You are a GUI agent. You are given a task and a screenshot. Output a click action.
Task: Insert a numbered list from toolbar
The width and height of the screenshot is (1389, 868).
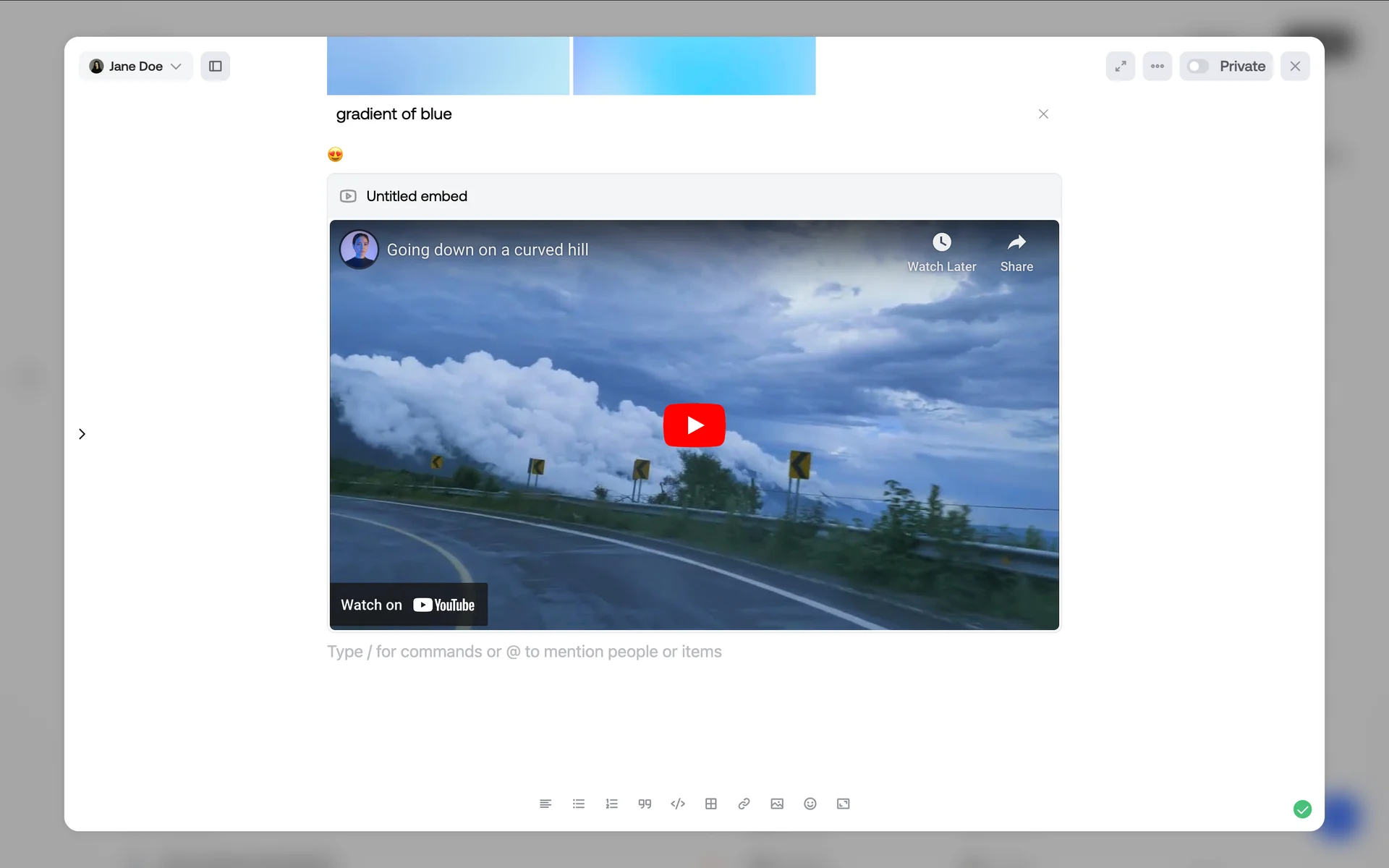tap(611, 804)
